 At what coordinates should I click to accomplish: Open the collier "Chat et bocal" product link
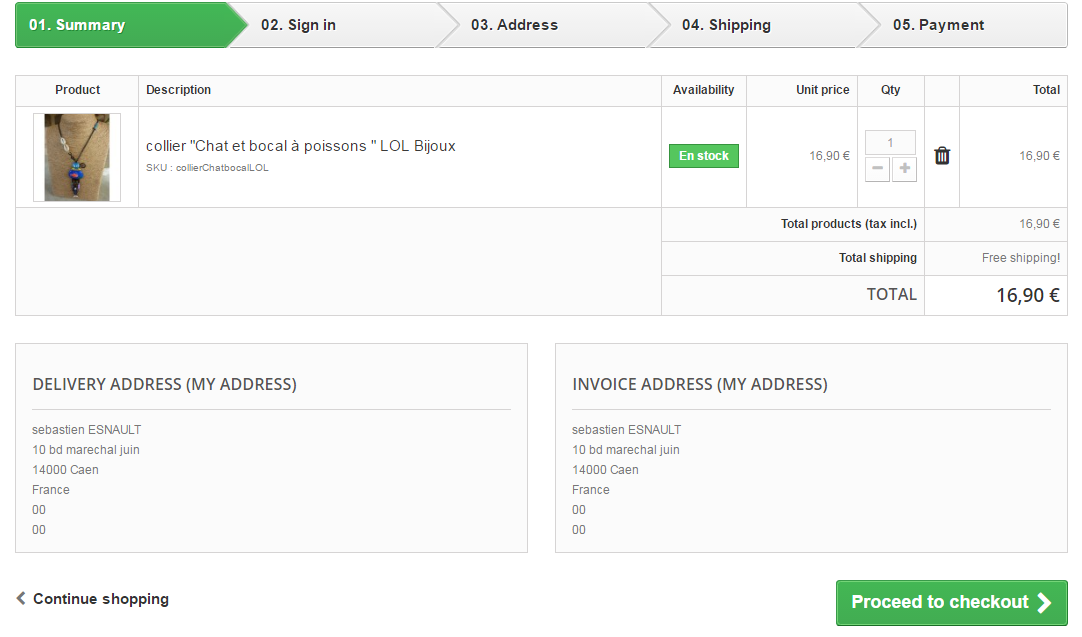[x=300, y=146]
